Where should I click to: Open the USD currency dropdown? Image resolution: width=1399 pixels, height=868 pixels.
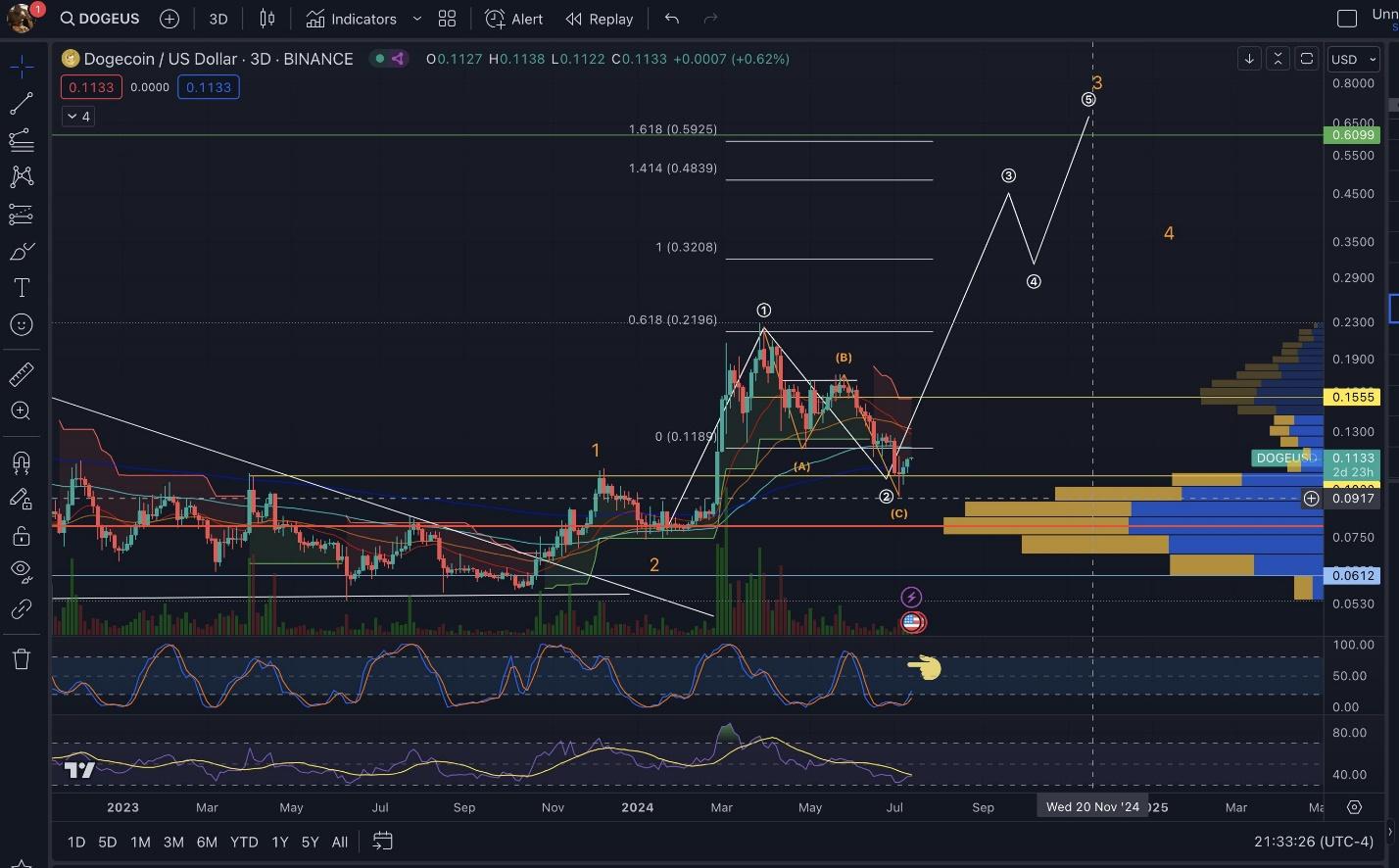(1354, 59)
